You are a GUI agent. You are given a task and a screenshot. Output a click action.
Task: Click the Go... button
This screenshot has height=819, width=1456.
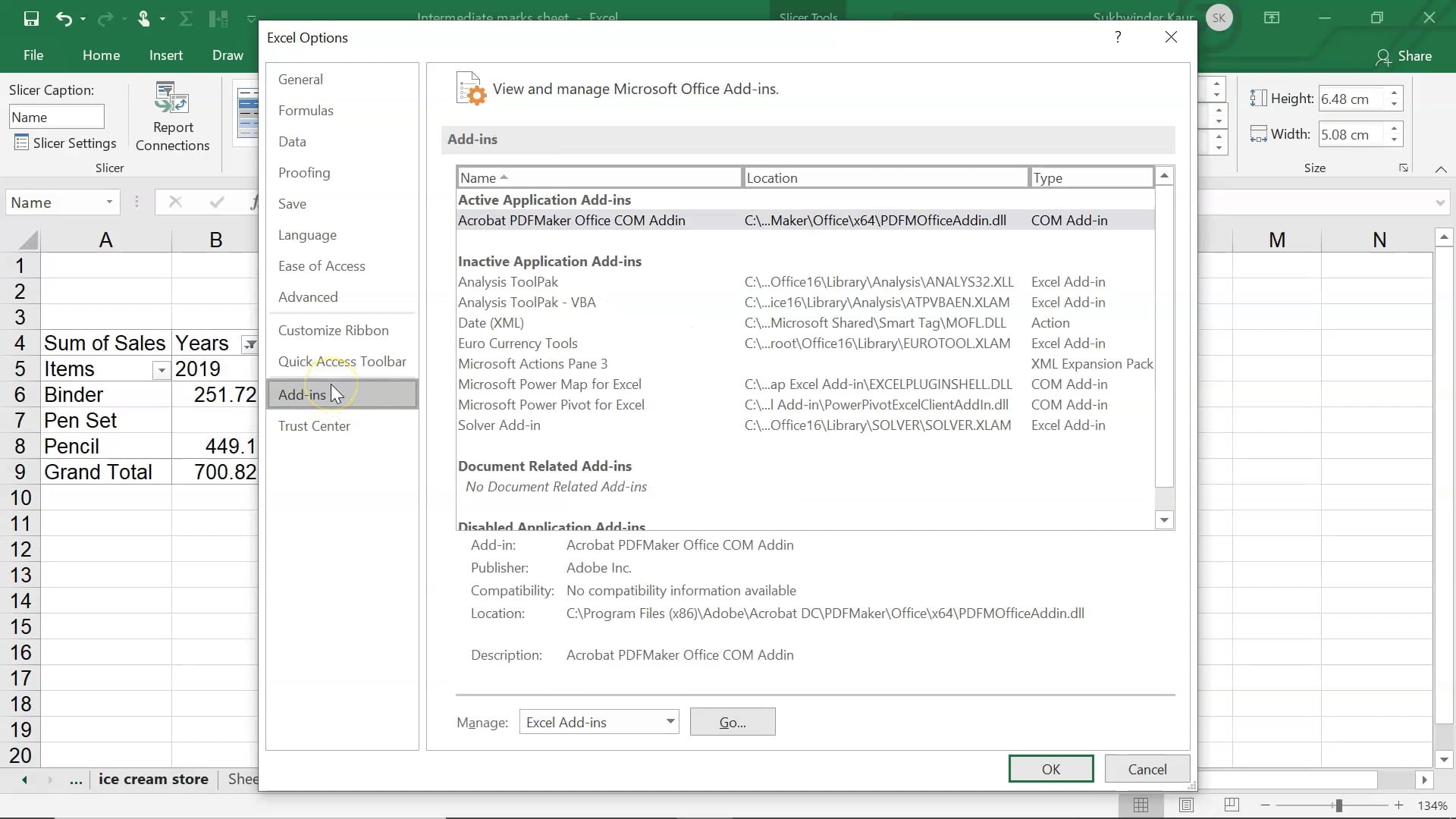pos(733,722)
